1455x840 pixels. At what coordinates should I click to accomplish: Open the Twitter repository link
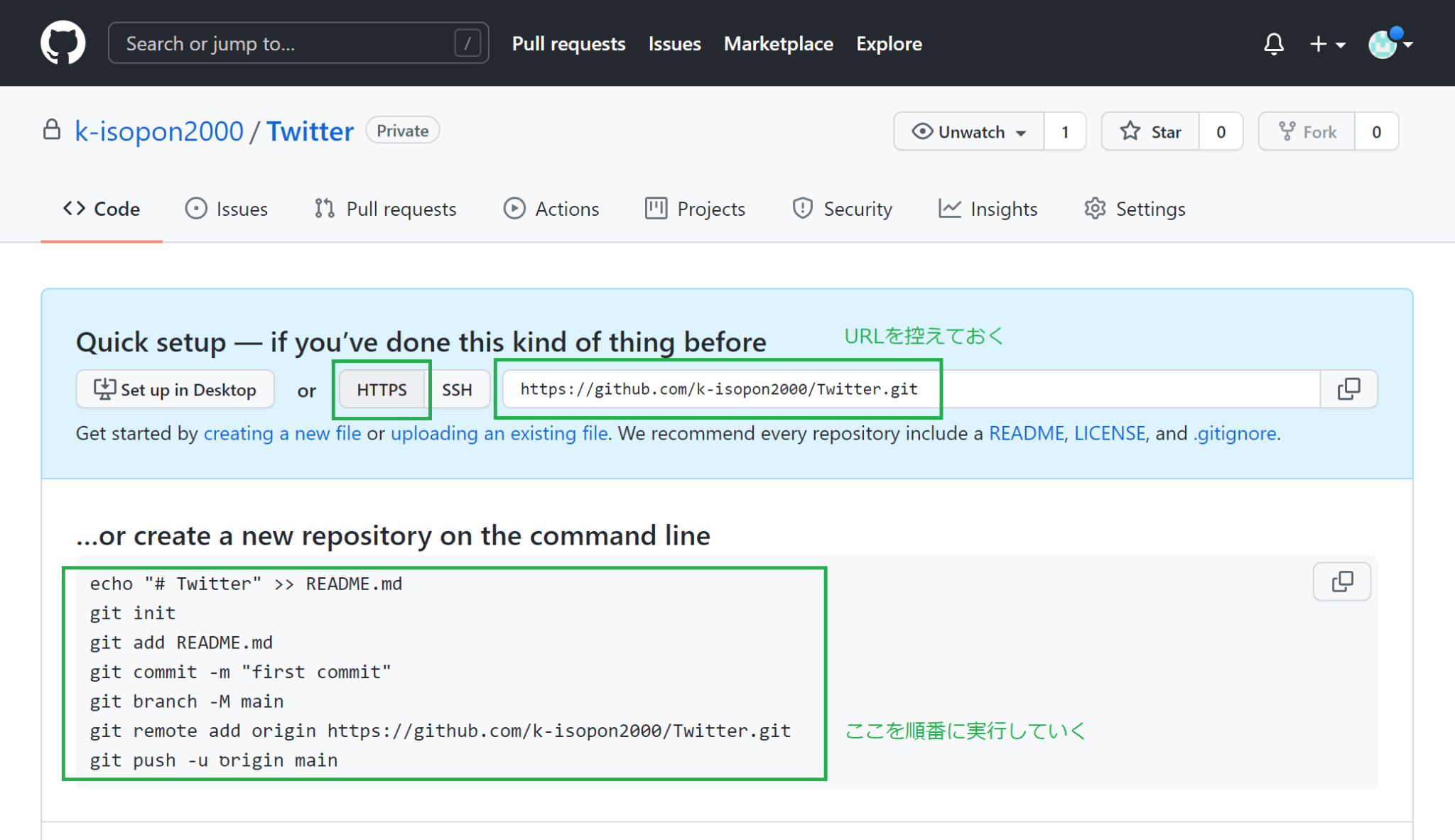(x=310, y=131)
